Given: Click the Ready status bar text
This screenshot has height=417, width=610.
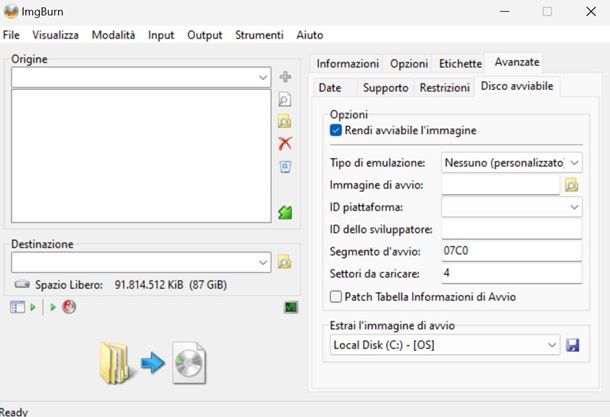Looking at the screenshot, I should pyautogui.click(x=14, y=412).
